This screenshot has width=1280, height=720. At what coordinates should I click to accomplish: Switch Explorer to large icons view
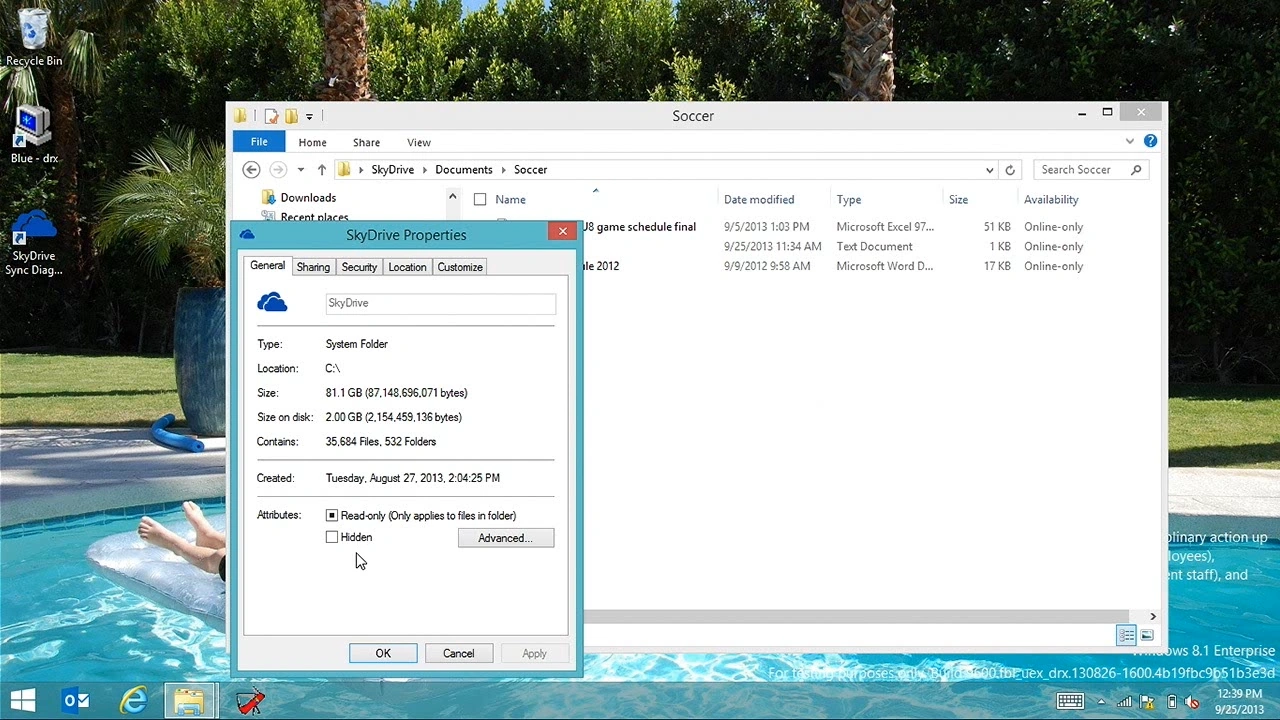click(x=1147, y=635)
